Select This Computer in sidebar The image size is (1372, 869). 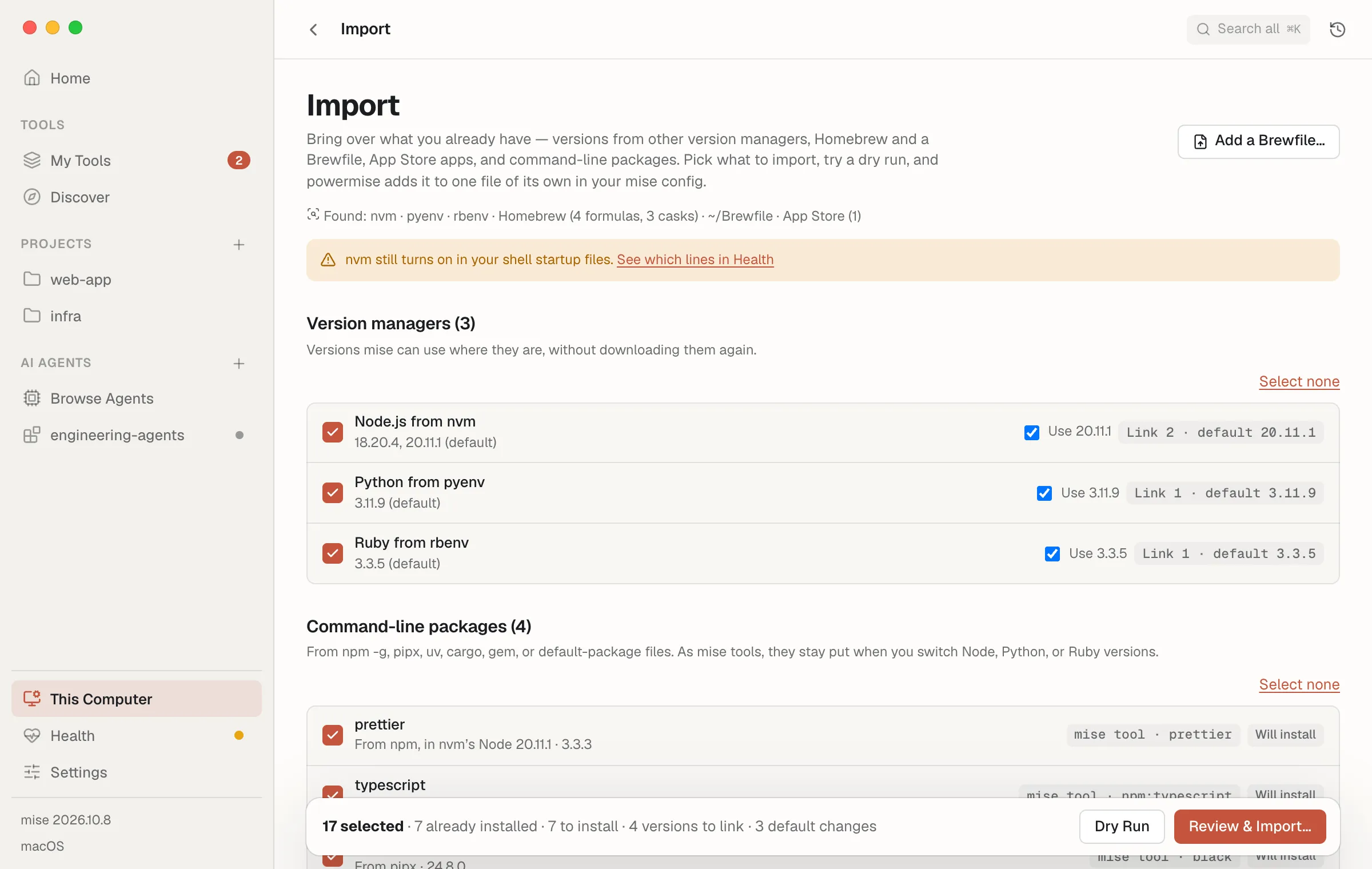(x=136, y=699)
